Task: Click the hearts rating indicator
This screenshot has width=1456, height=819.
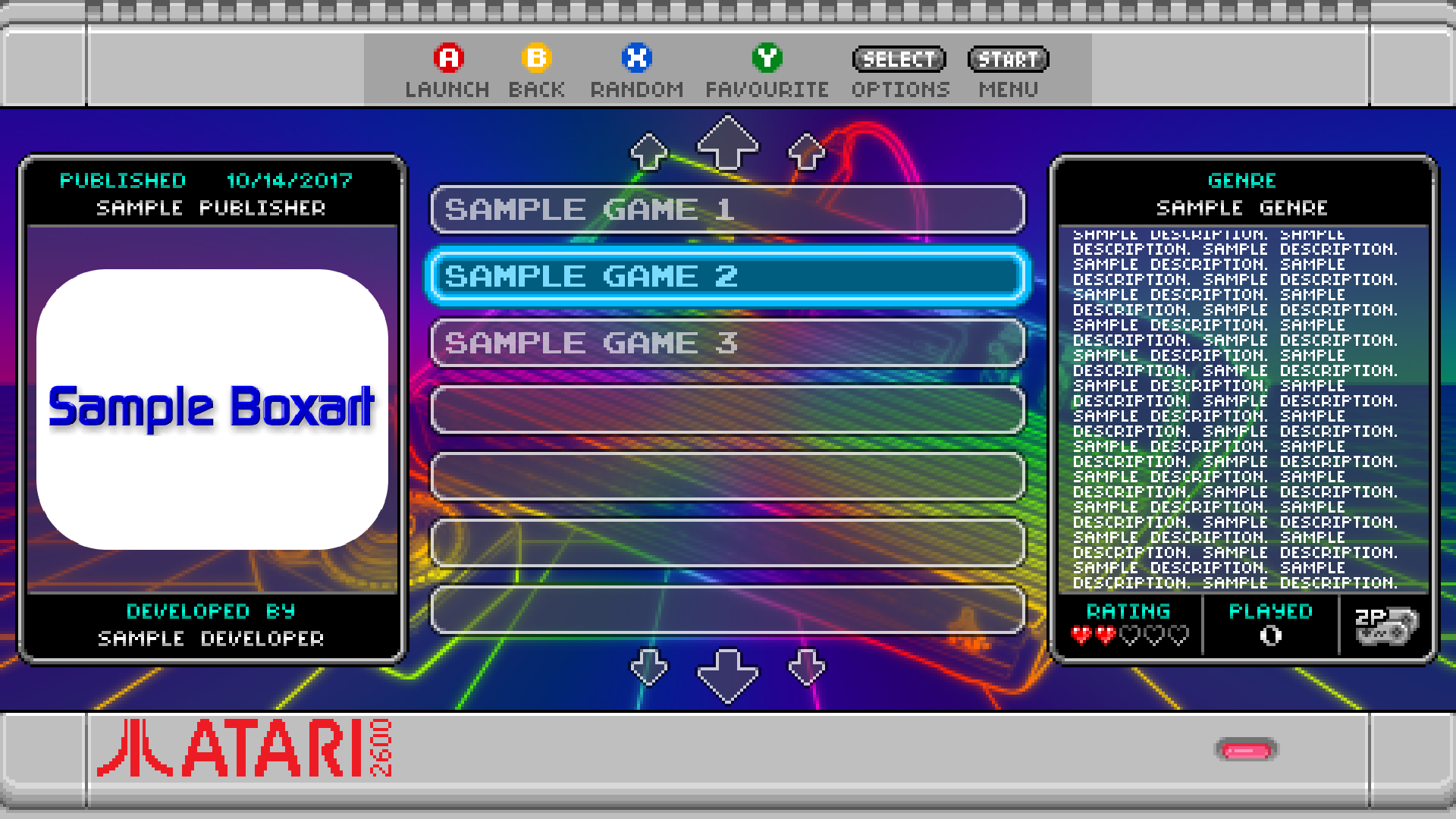Action: pos(1128,635)
